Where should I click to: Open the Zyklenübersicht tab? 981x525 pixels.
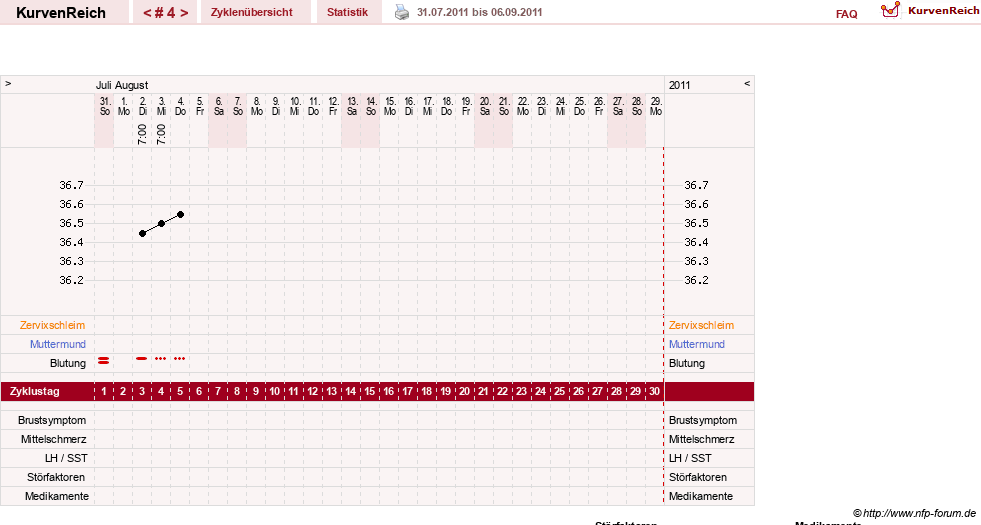[252, 12]
